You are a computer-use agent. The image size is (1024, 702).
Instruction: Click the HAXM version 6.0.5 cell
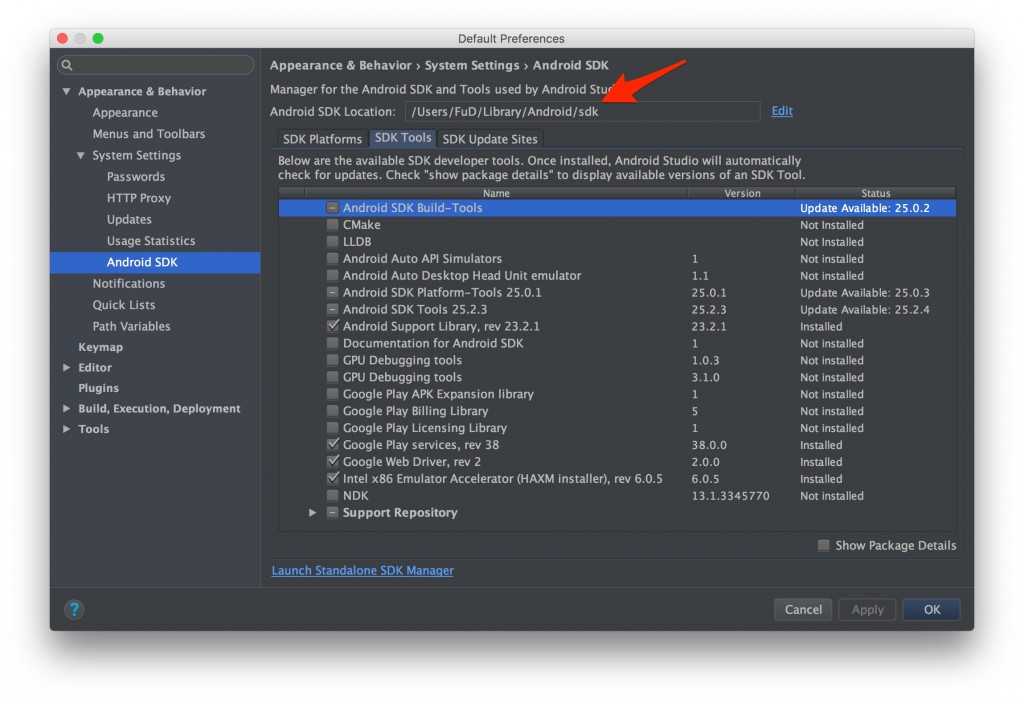[705, 479]
